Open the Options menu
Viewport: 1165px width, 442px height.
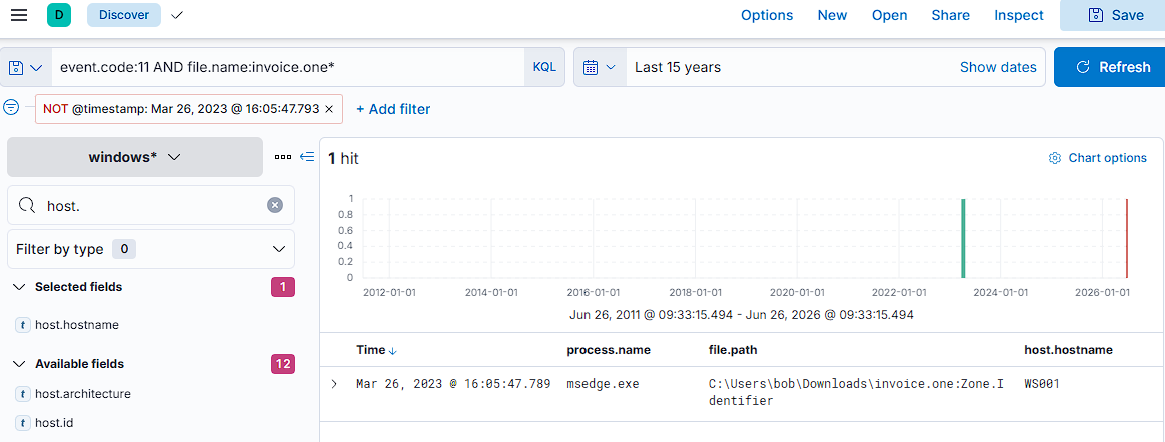pyautogui.click(x=767, y=16)
